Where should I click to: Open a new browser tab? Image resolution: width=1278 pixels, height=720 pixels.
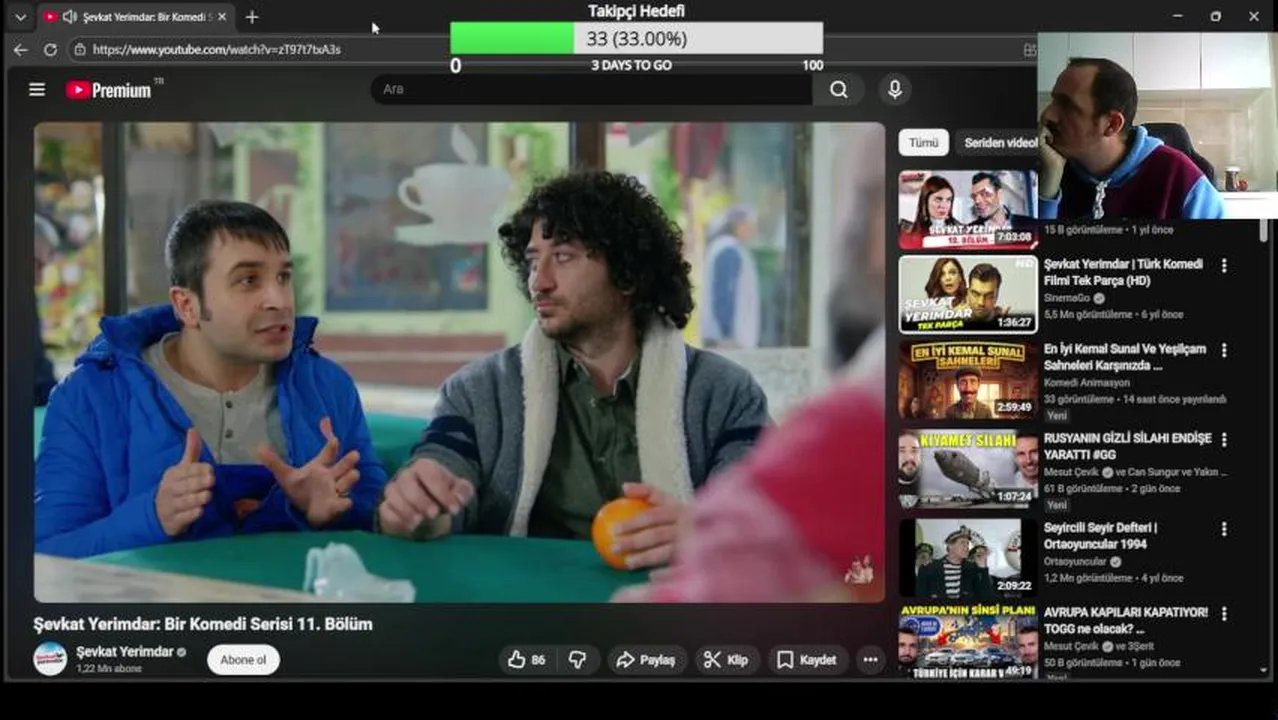(252, 17)
